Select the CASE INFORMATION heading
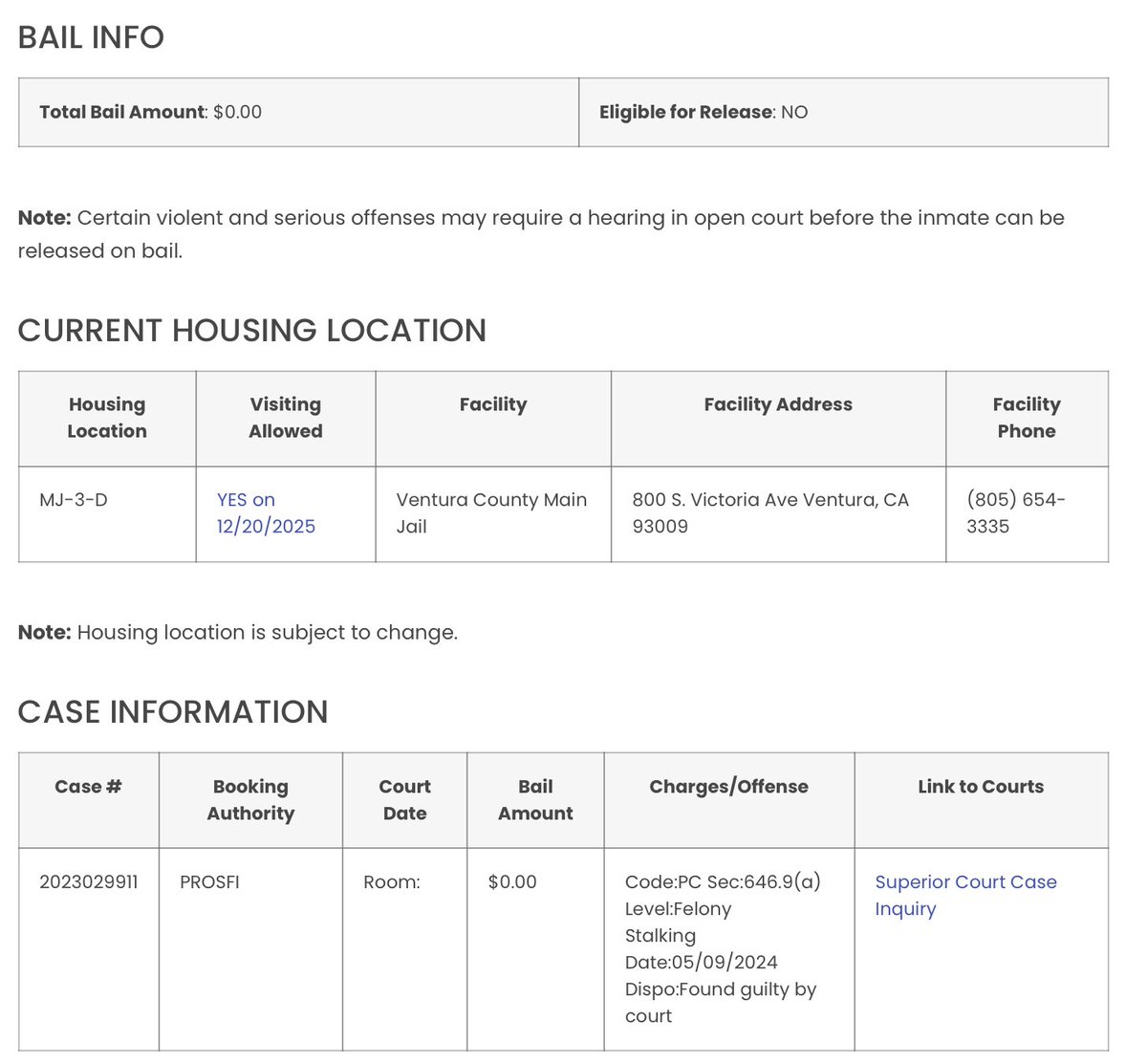 coord(173,712)
